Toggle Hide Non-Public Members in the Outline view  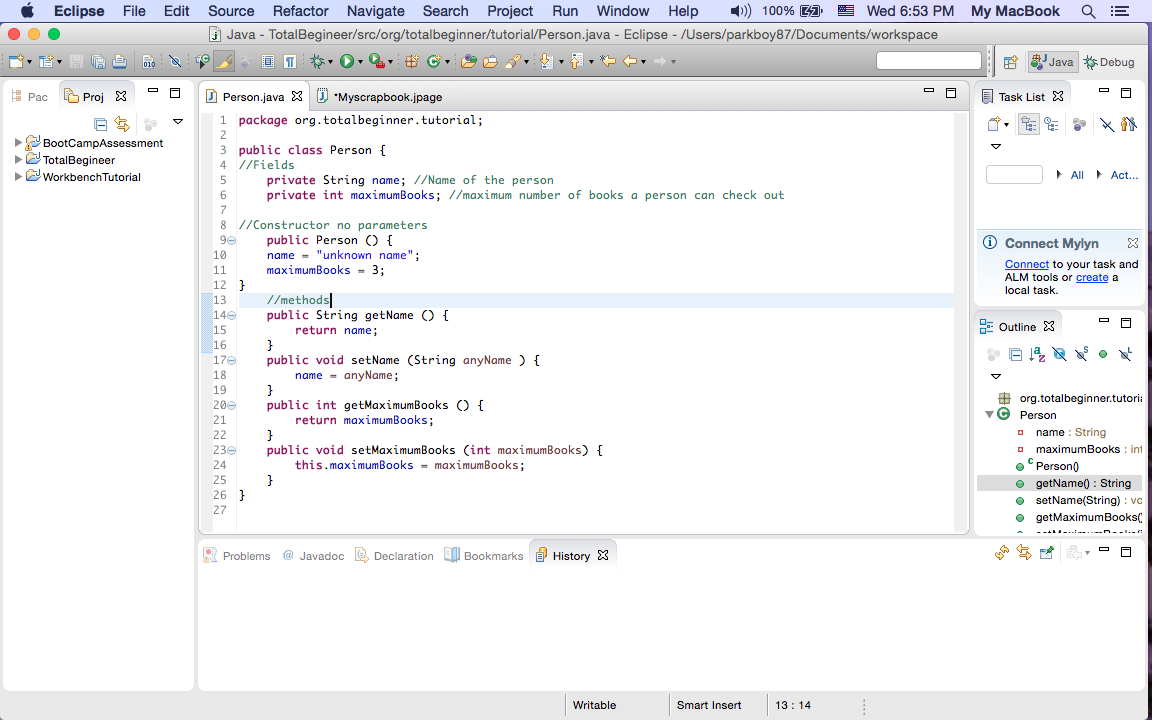pyautogui.click(x=1103, y=355)
